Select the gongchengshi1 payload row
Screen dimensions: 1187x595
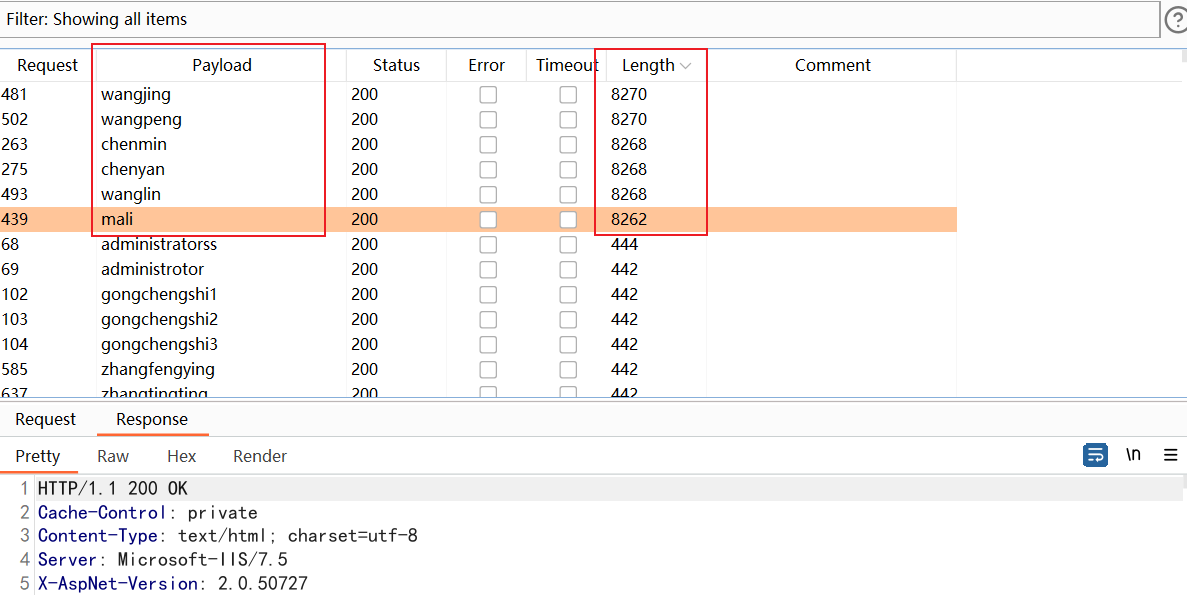pyautogui.click(x=159, y=295)
